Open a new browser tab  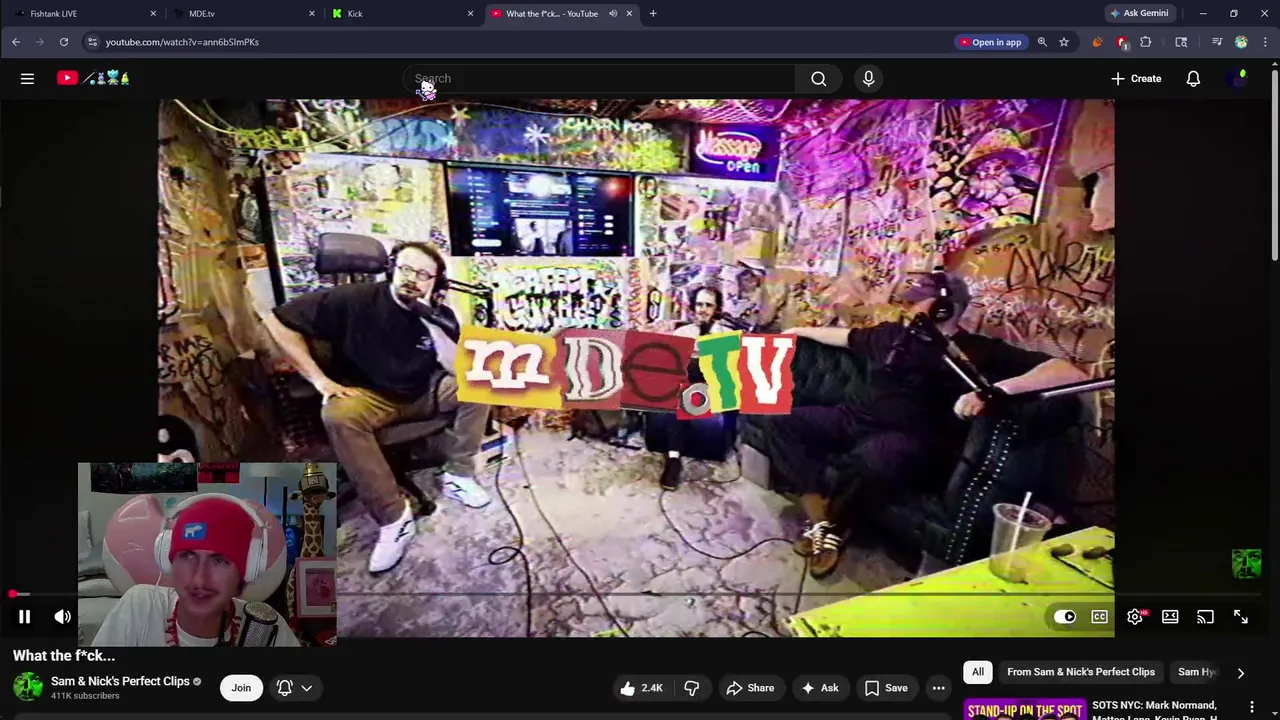[x=653, y=13]
